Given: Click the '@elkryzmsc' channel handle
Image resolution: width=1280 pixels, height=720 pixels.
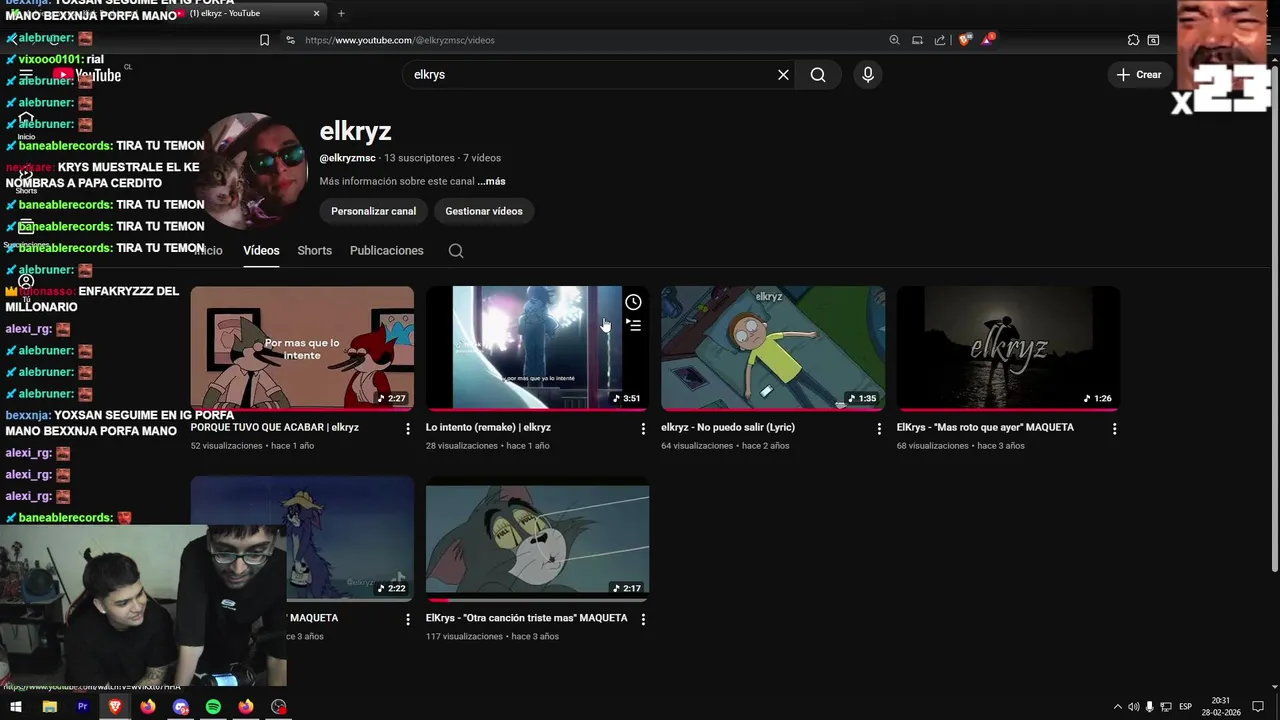Looking at the screenshot, I should 348,158.
